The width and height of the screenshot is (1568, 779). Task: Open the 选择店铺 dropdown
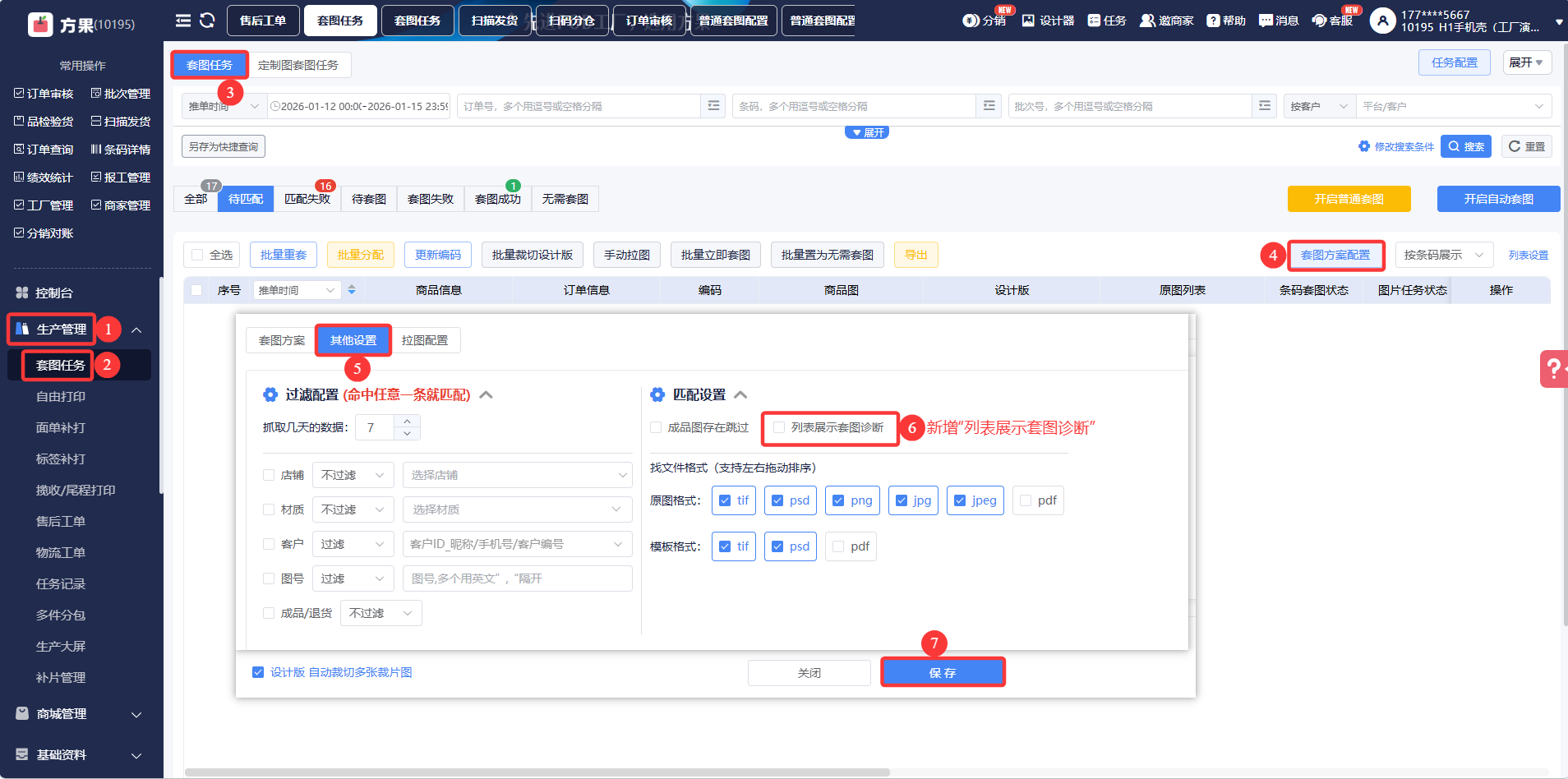point(517,475)
